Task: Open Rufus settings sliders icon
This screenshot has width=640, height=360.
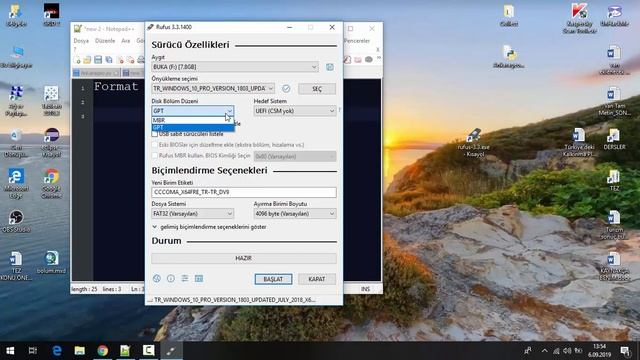Action: (x=185, y=278)
